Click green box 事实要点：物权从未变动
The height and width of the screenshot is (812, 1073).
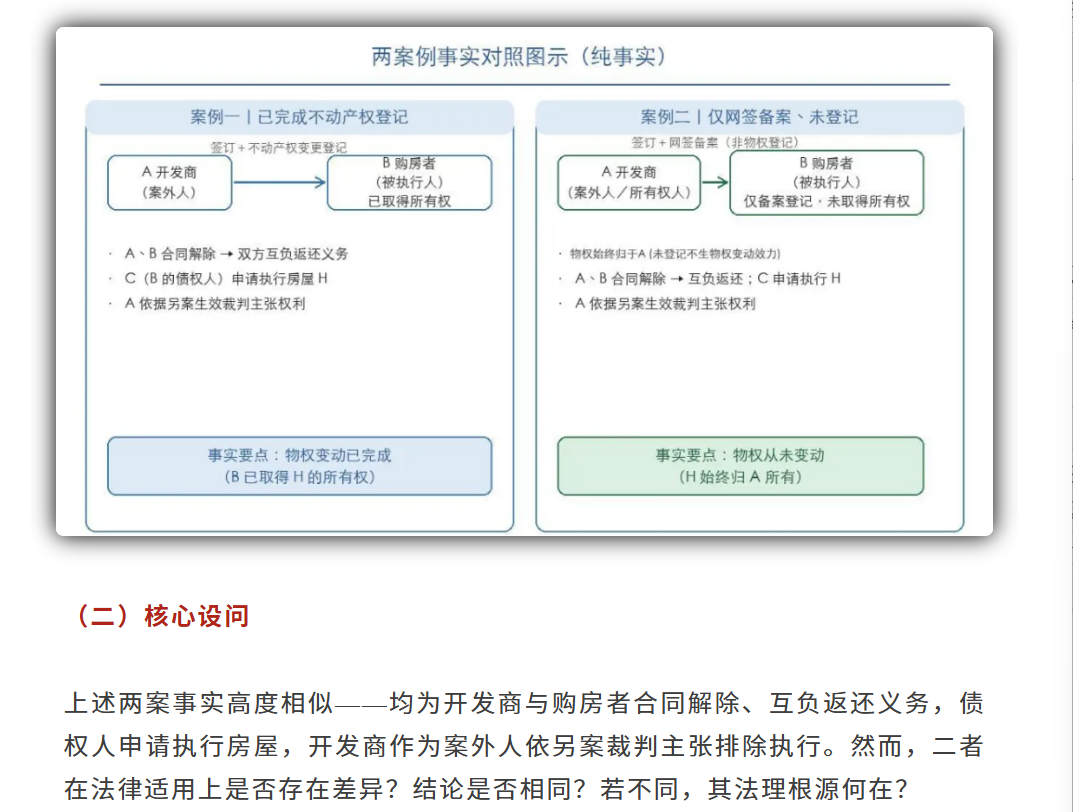(740, 466)
